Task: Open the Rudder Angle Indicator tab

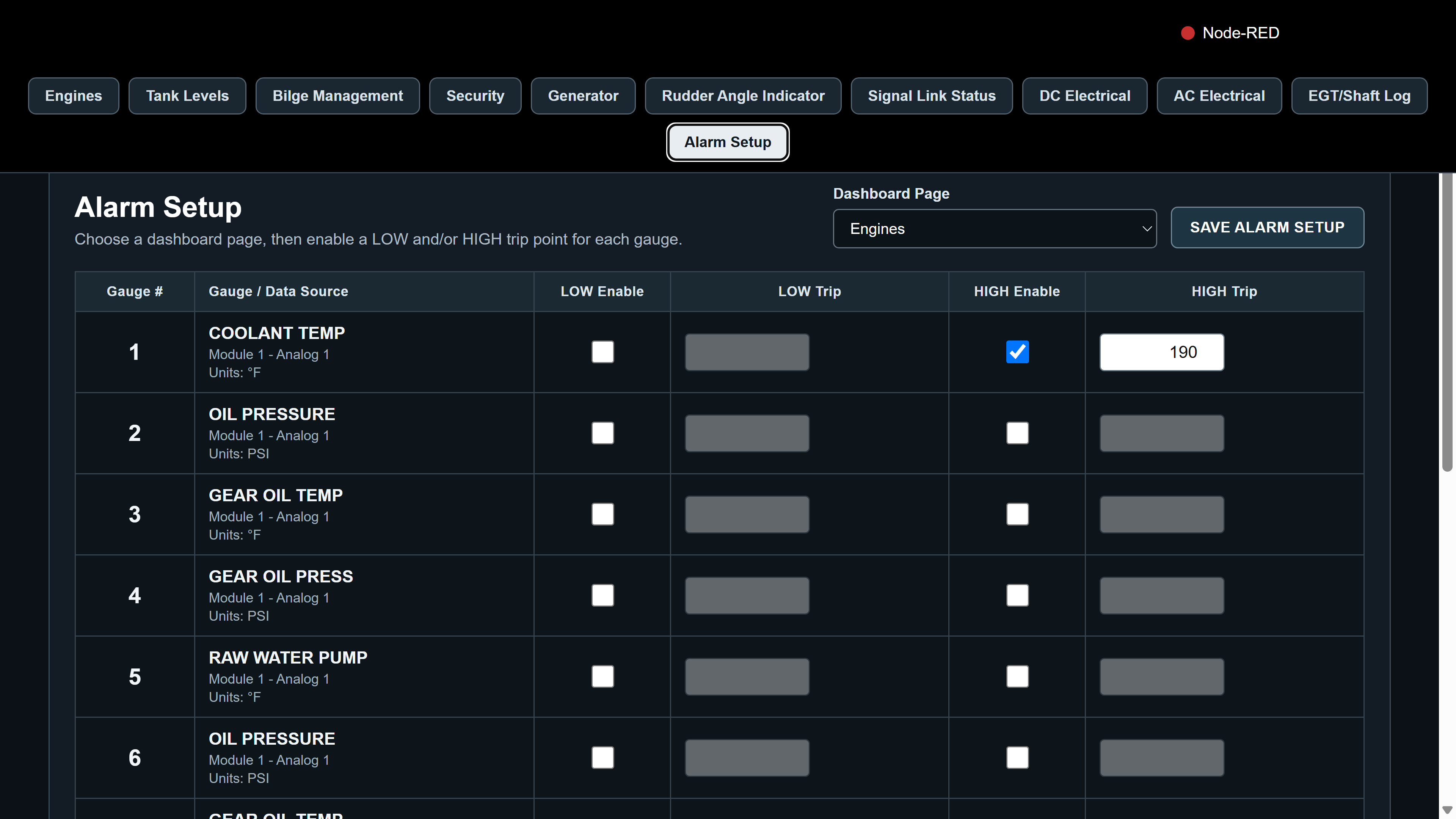Action: point(743,96)
